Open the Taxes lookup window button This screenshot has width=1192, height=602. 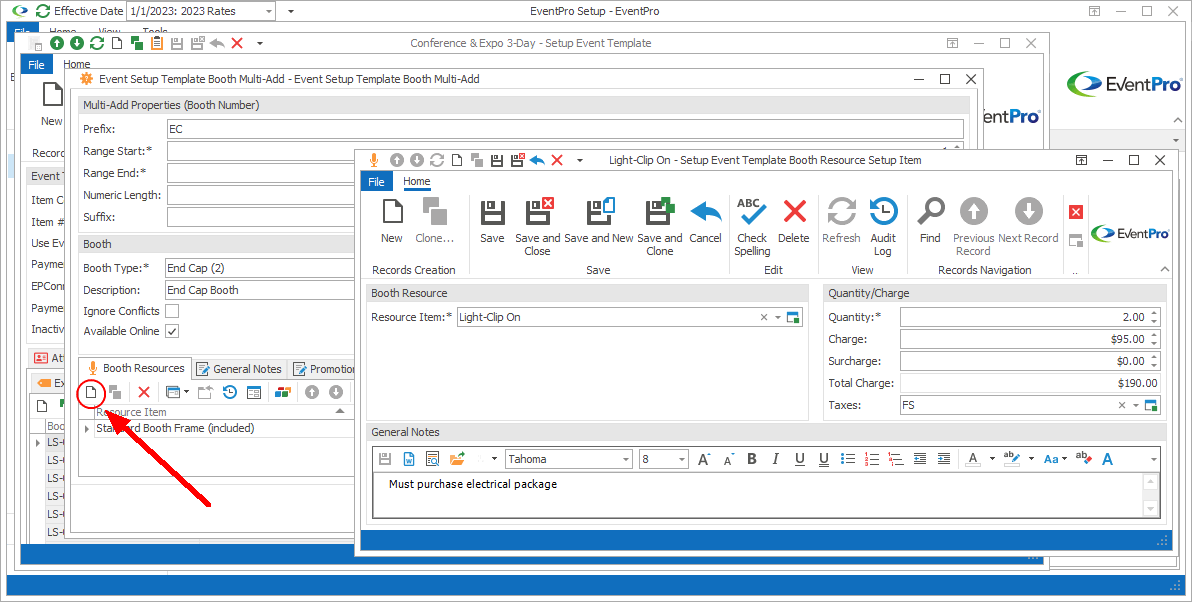click(x=1151, y=405)
